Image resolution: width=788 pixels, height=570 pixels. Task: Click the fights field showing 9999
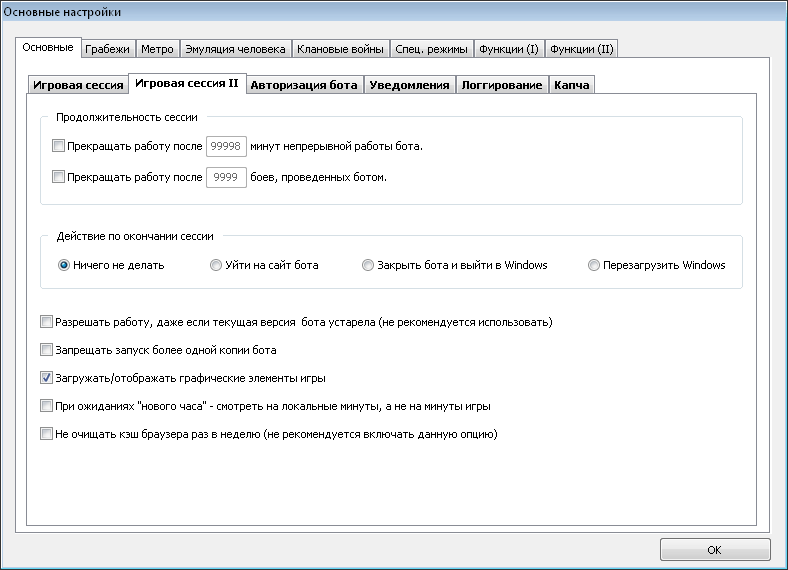(x=226, y=177)
